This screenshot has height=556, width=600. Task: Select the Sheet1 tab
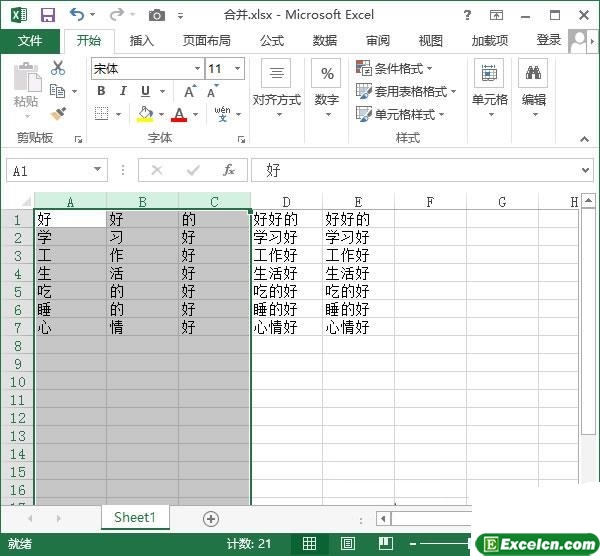tap(135, 517)
